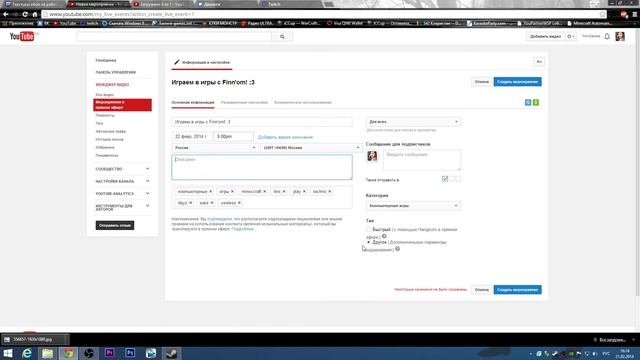Open the Windows Start button
This screenshot has height=360, width=640.
(8, 353)
